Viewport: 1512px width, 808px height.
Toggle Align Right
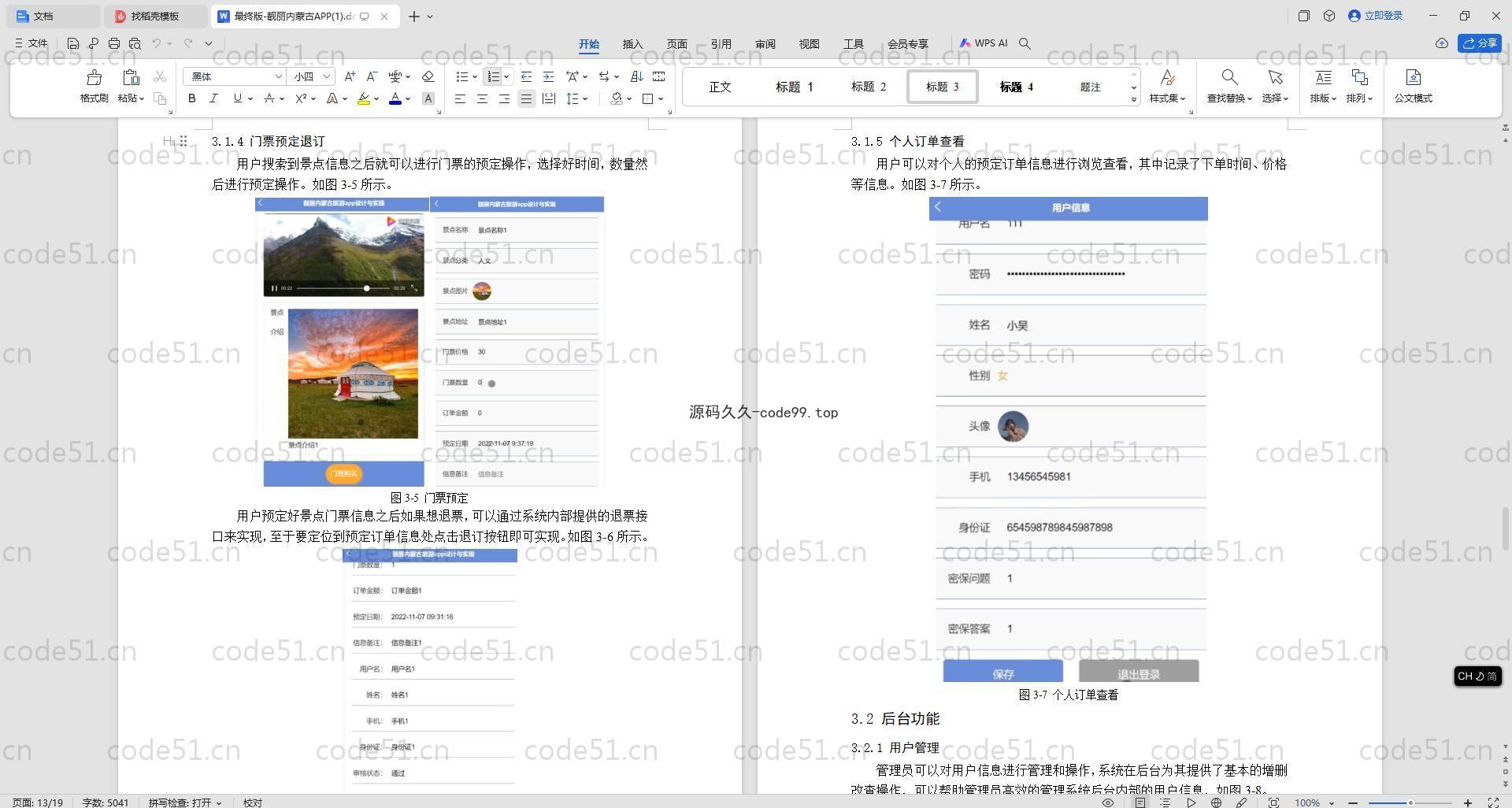pyautogui.click(x=504, y=98)
